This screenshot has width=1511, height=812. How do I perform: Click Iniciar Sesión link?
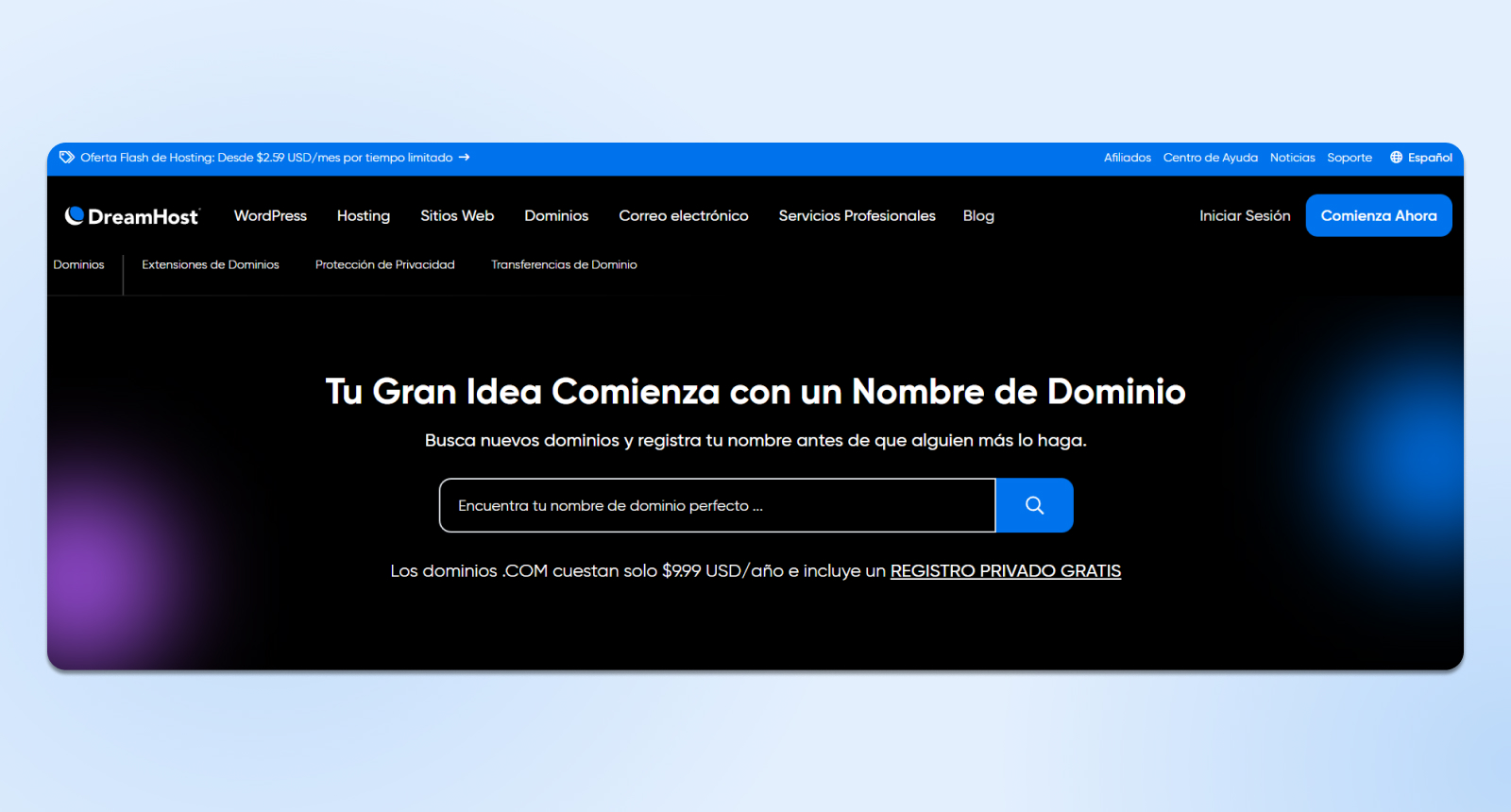pyautogui.click(x=1245, y=216)
